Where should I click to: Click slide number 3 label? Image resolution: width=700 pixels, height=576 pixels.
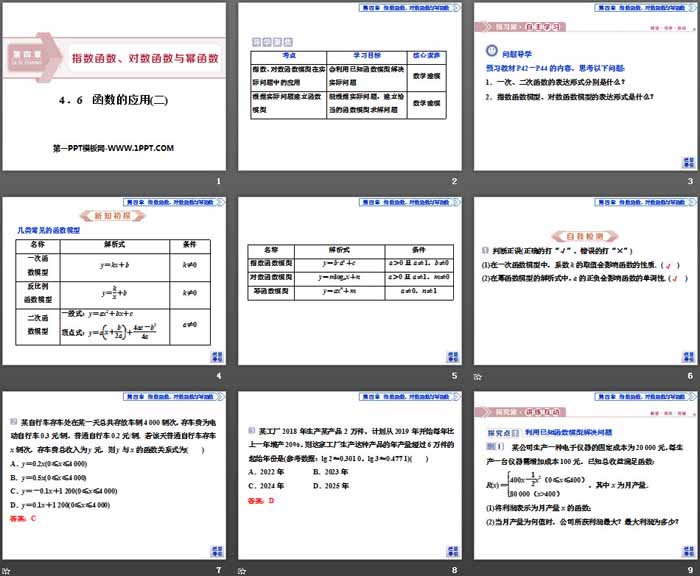tap(690, 181)
